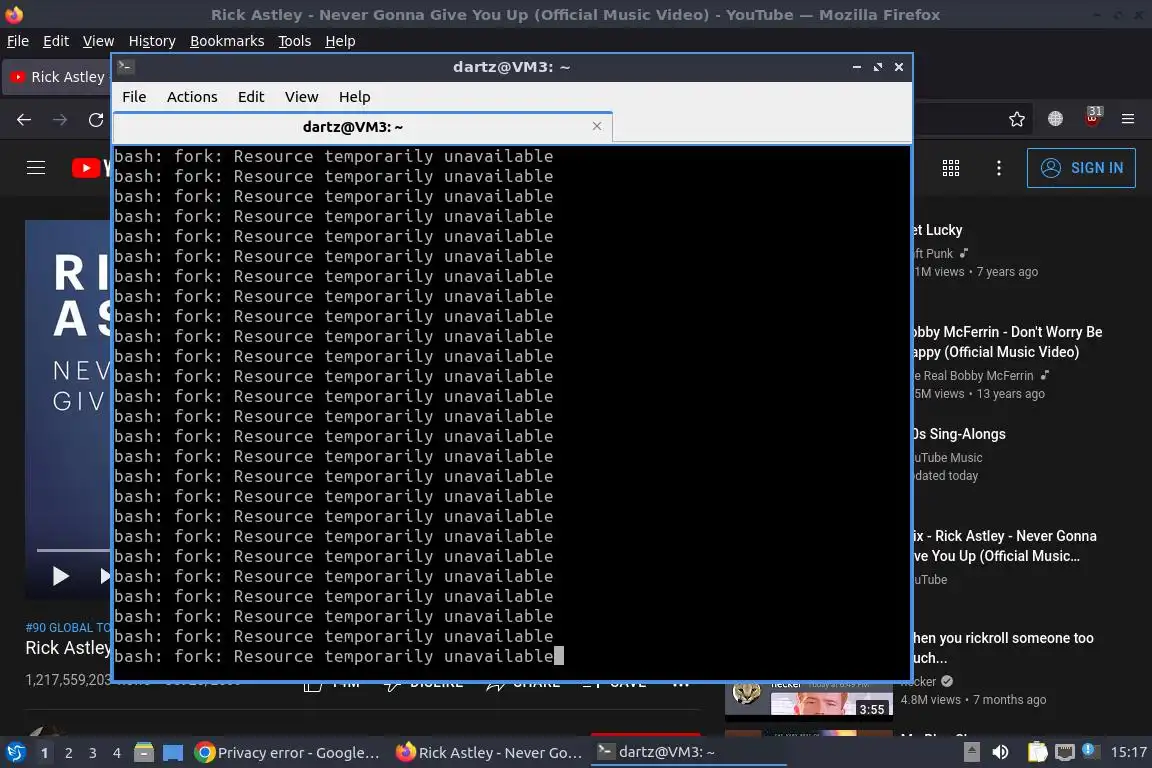Open Firefox File menu

[18, 41]
